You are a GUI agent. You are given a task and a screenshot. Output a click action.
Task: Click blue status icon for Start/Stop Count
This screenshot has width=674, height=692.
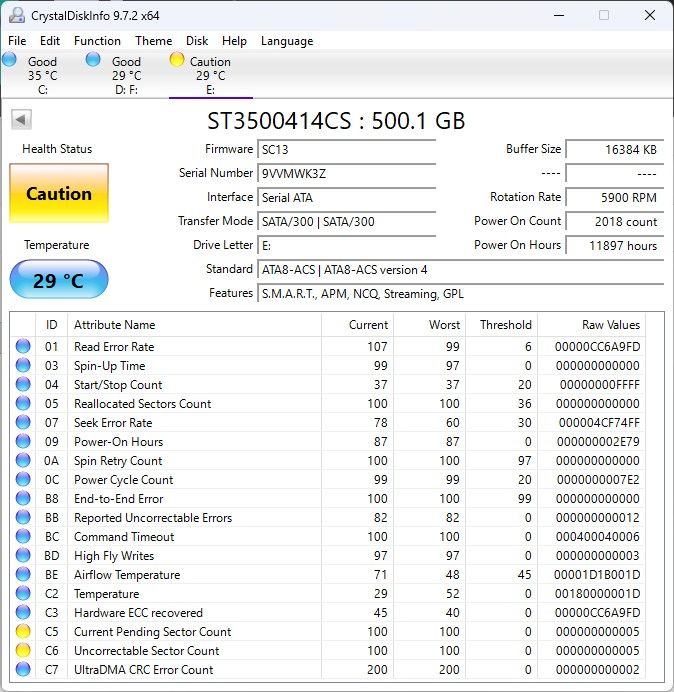[x=23, y=384]
